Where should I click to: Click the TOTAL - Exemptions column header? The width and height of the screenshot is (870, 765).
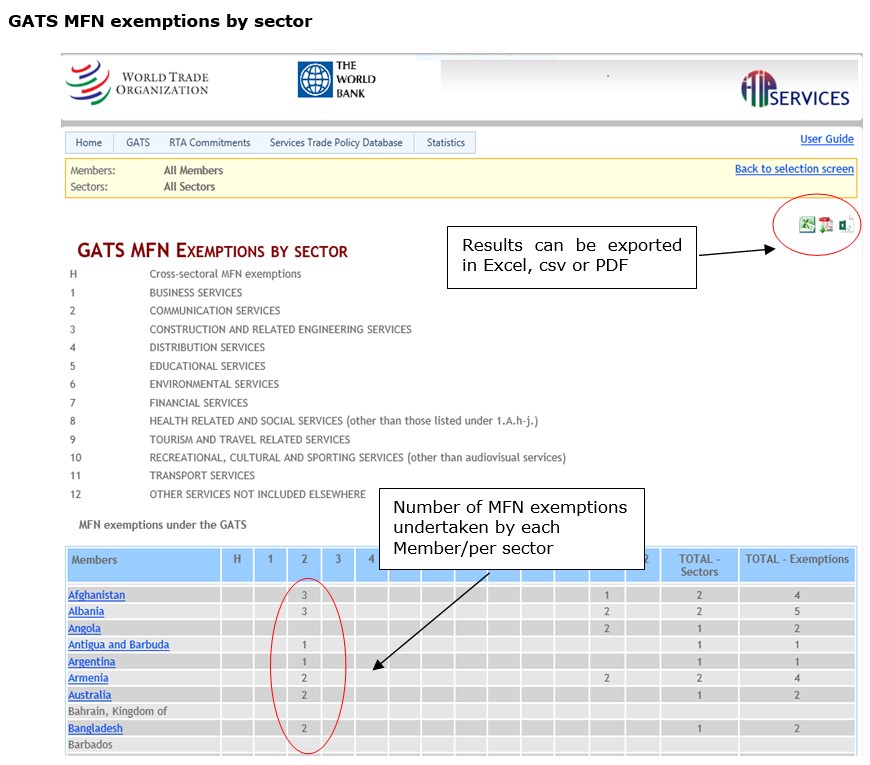pos(797,565)
